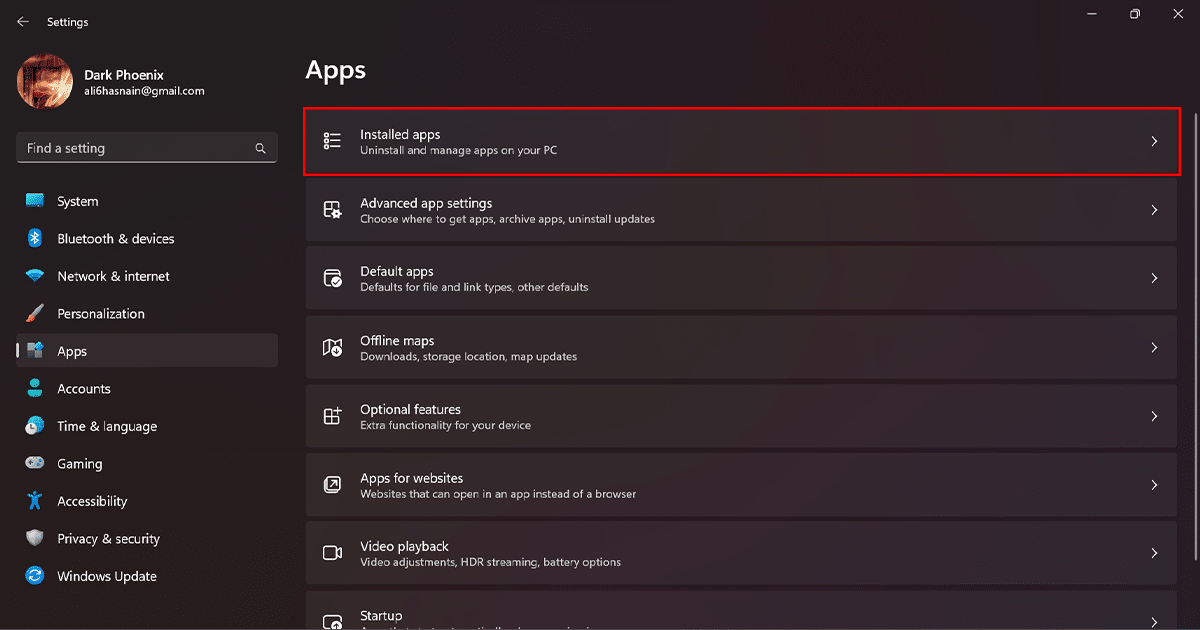Switch to Bluetooth & devices section
Screen dimensions: 1200x630
[x=115, y=239]
